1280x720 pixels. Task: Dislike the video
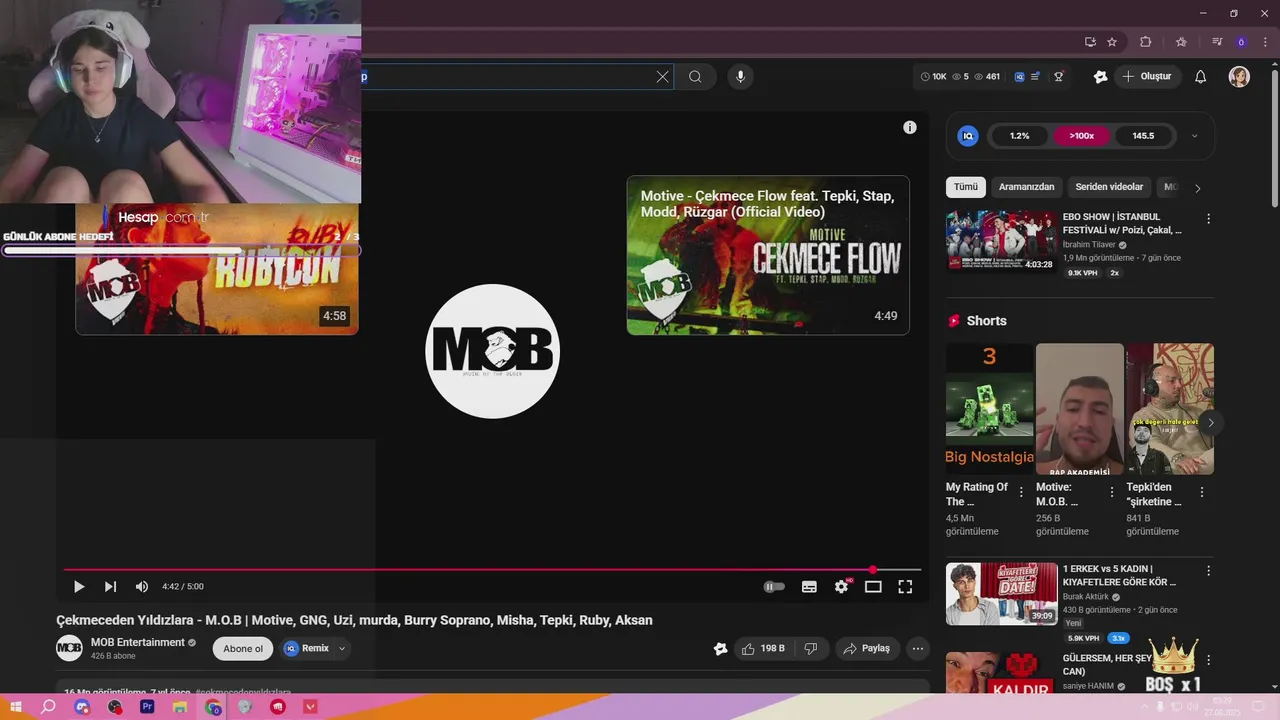click(x=811, y=649)
